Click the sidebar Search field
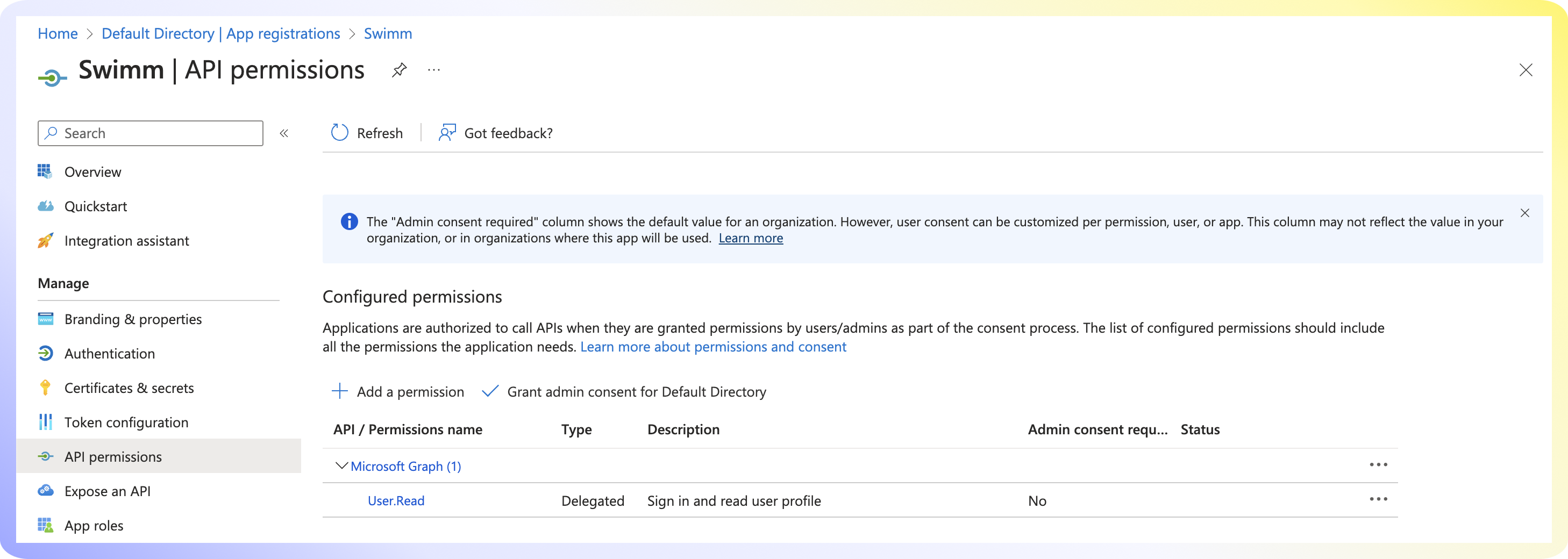Viewport: 1568px width, 559px height. (151, 133)
